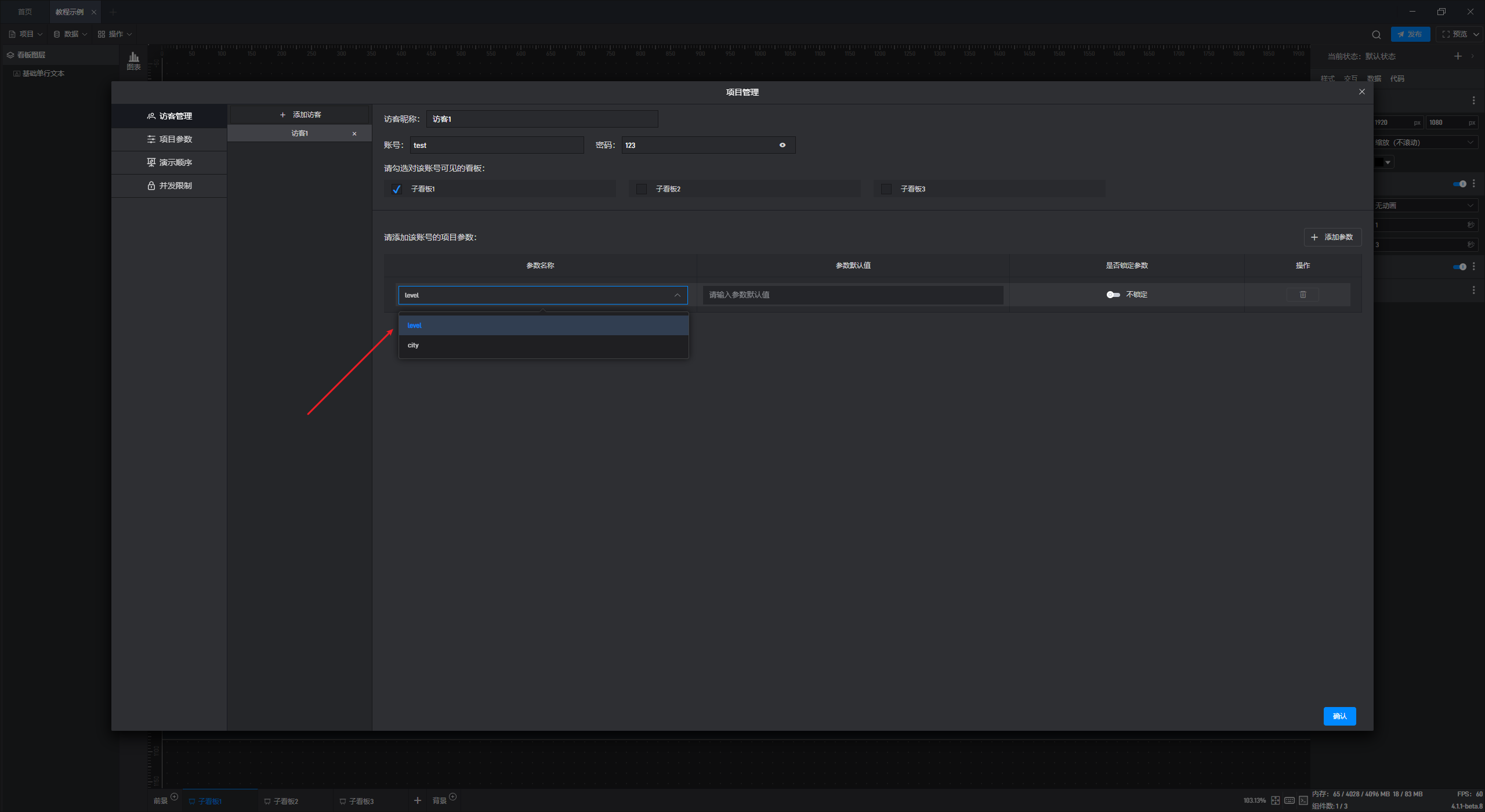The height and width of the screenshot is (812, 1485).
Task: Switch to the 首页 tab
Action: pyautogui.click(x=25, y=12)
